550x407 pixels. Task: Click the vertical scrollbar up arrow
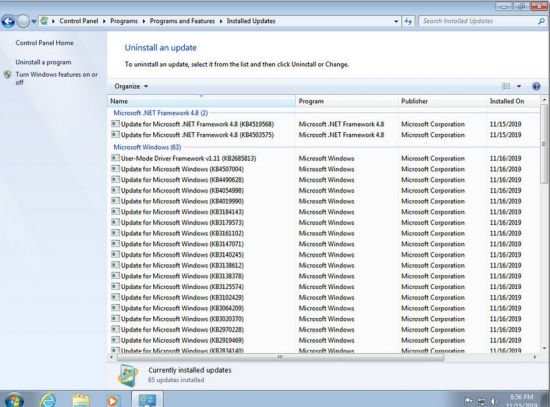pos(544,100)
